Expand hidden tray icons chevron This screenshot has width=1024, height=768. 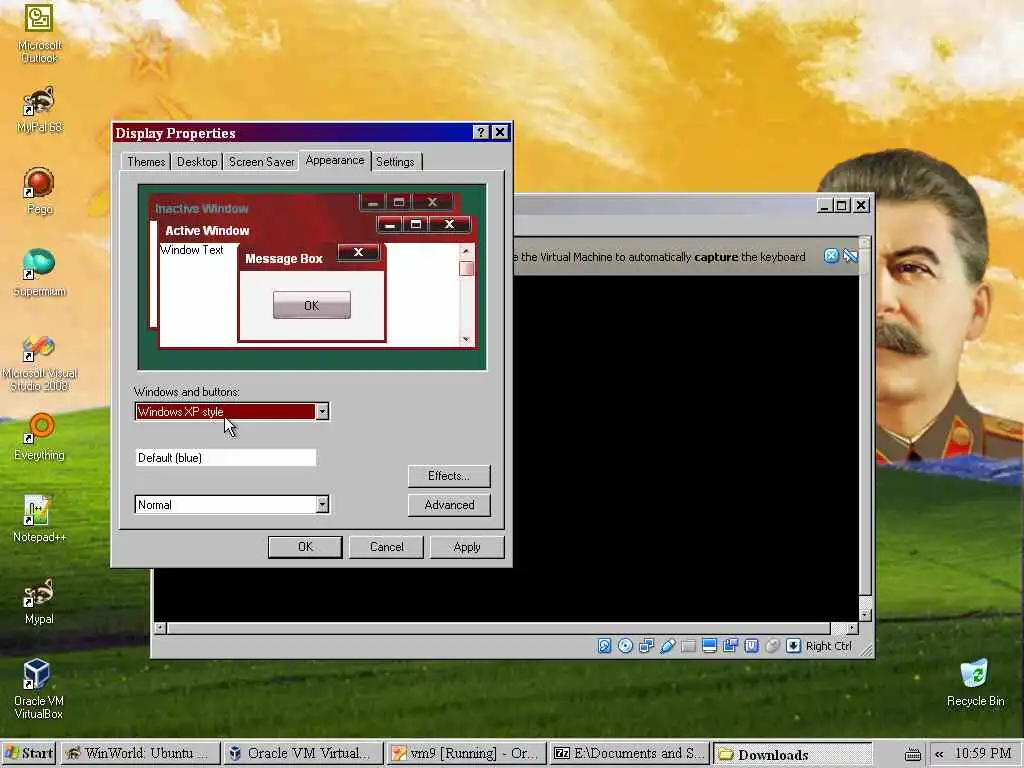tap(939, 754)
